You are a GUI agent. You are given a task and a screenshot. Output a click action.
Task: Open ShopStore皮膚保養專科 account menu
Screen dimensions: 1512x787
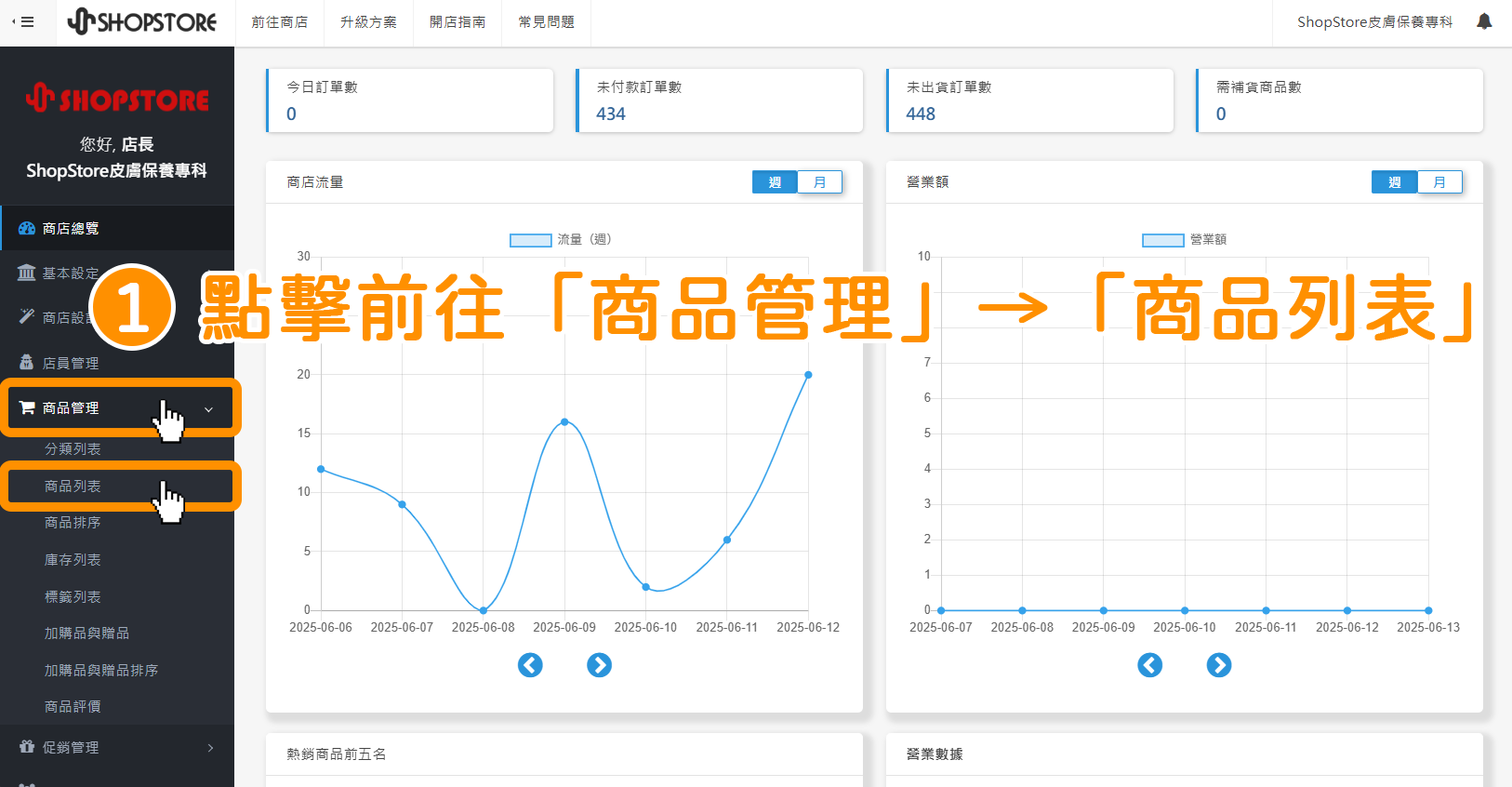coord(1375,22)
